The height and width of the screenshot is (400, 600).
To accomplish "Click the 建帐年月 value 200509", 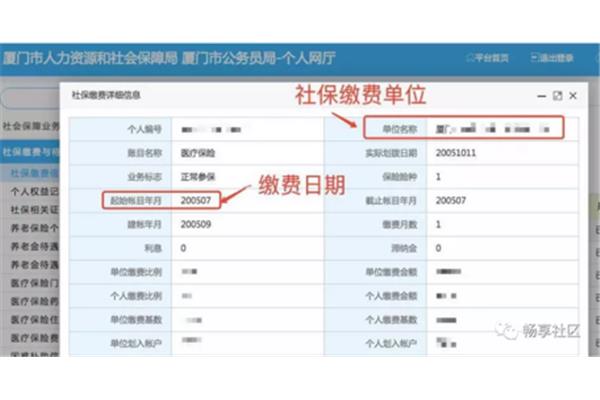I will tap(196, 224).
